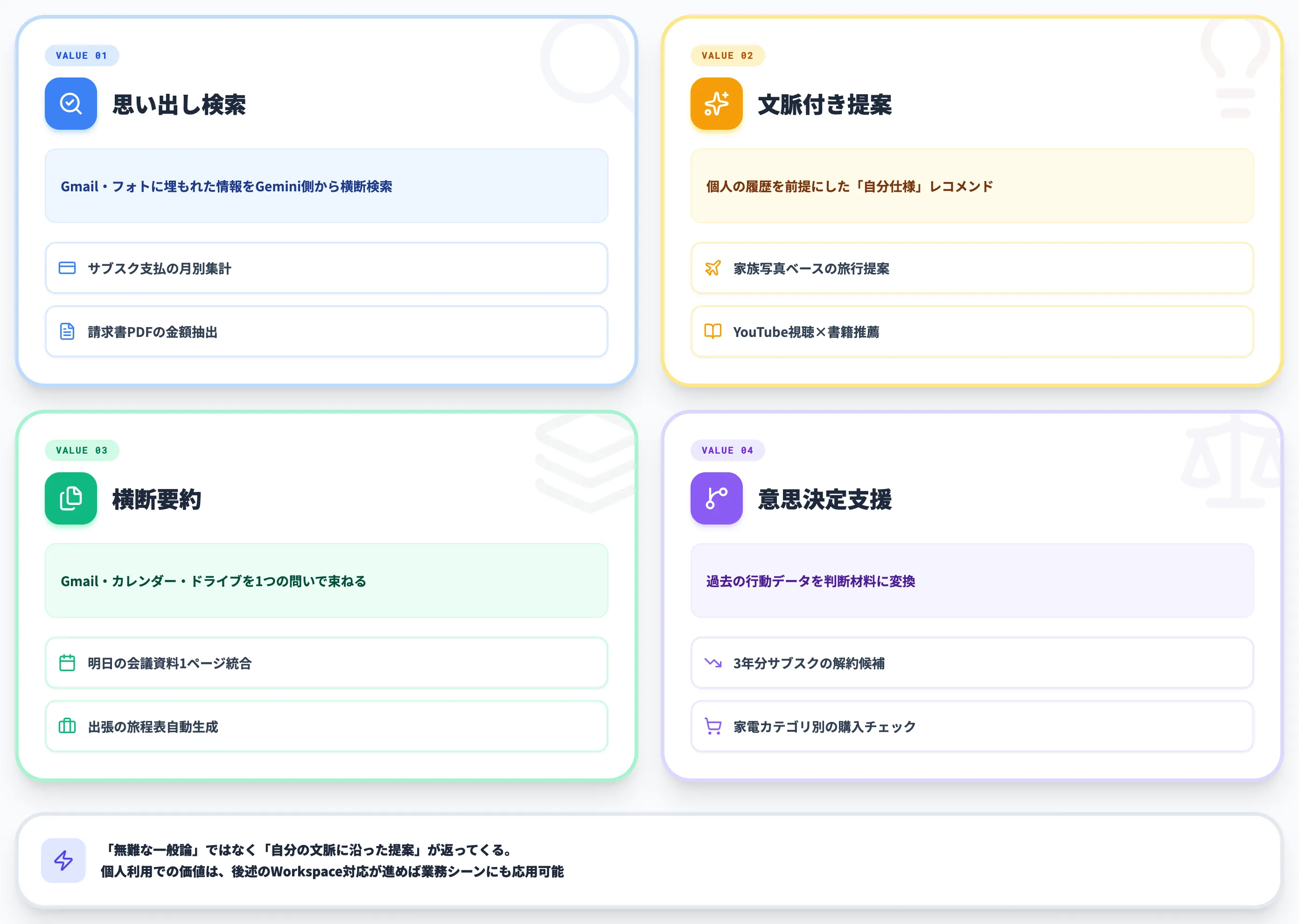Click the purple branch icon beside 意思決定支援
The height and width of the screenshot is (924, 1299).
716,498
